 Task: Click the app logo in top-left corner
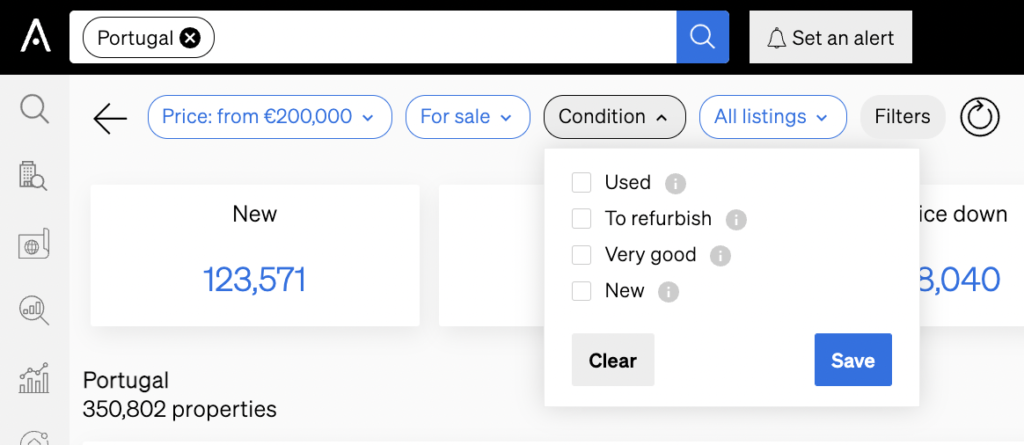(35, 36)
